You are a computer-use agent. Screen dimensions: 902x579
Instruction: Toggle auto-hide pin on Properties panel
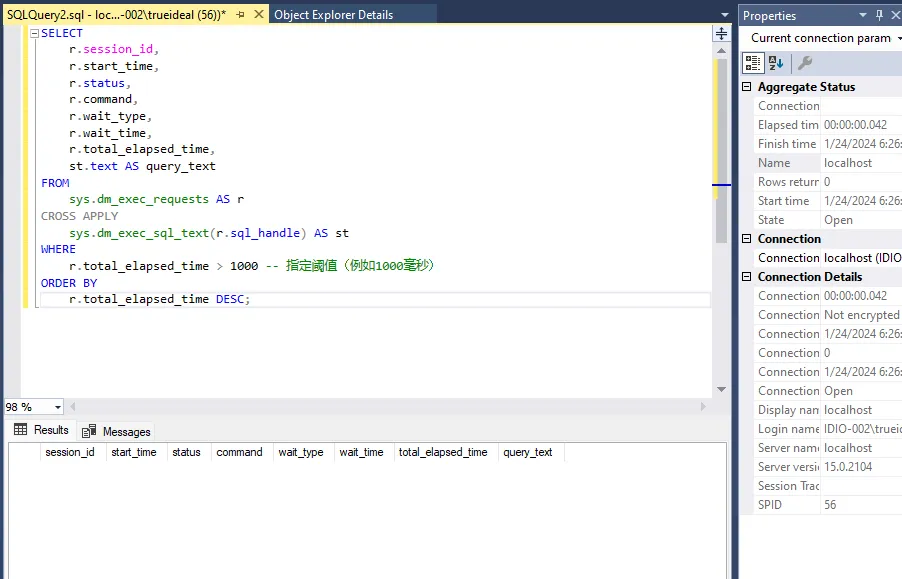(x=880, y=15)
